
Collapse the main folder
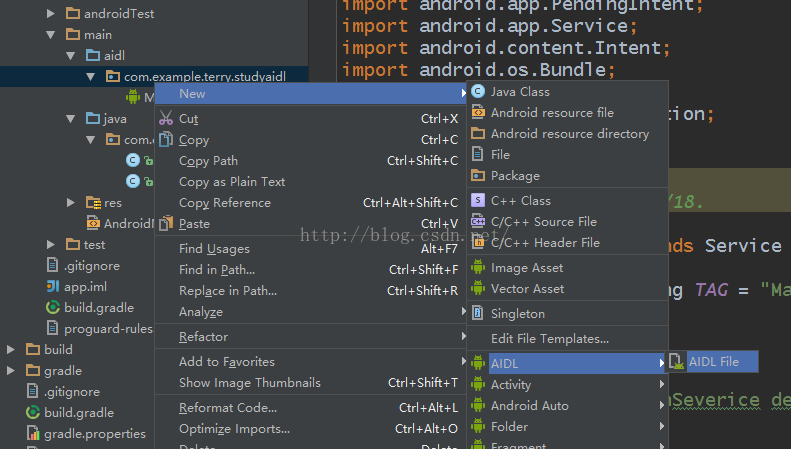coord(50,34)
